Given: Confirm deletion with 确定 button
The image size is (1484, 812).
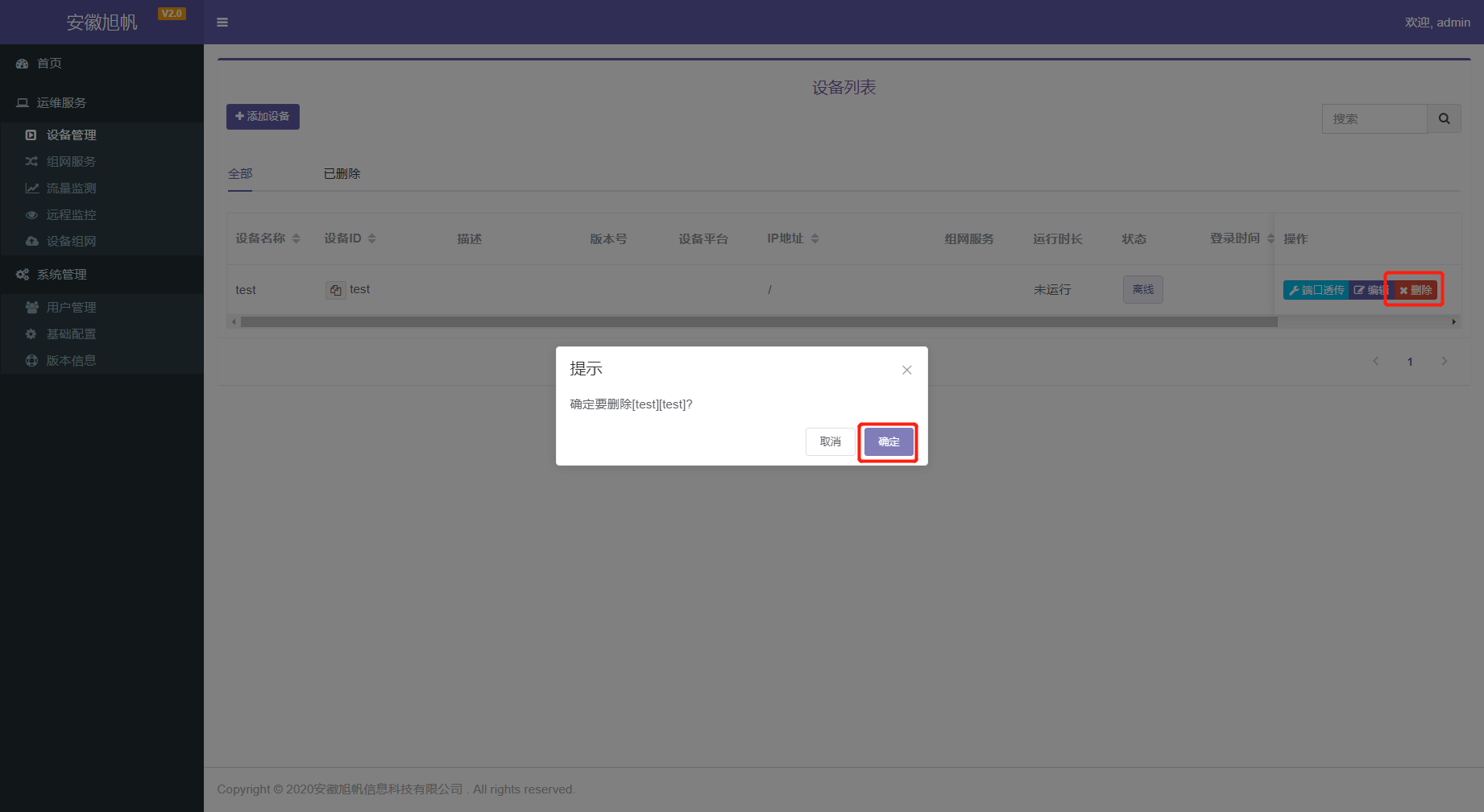Looking at the screenshot, I should pyautogui.click(x=889, y=441).
